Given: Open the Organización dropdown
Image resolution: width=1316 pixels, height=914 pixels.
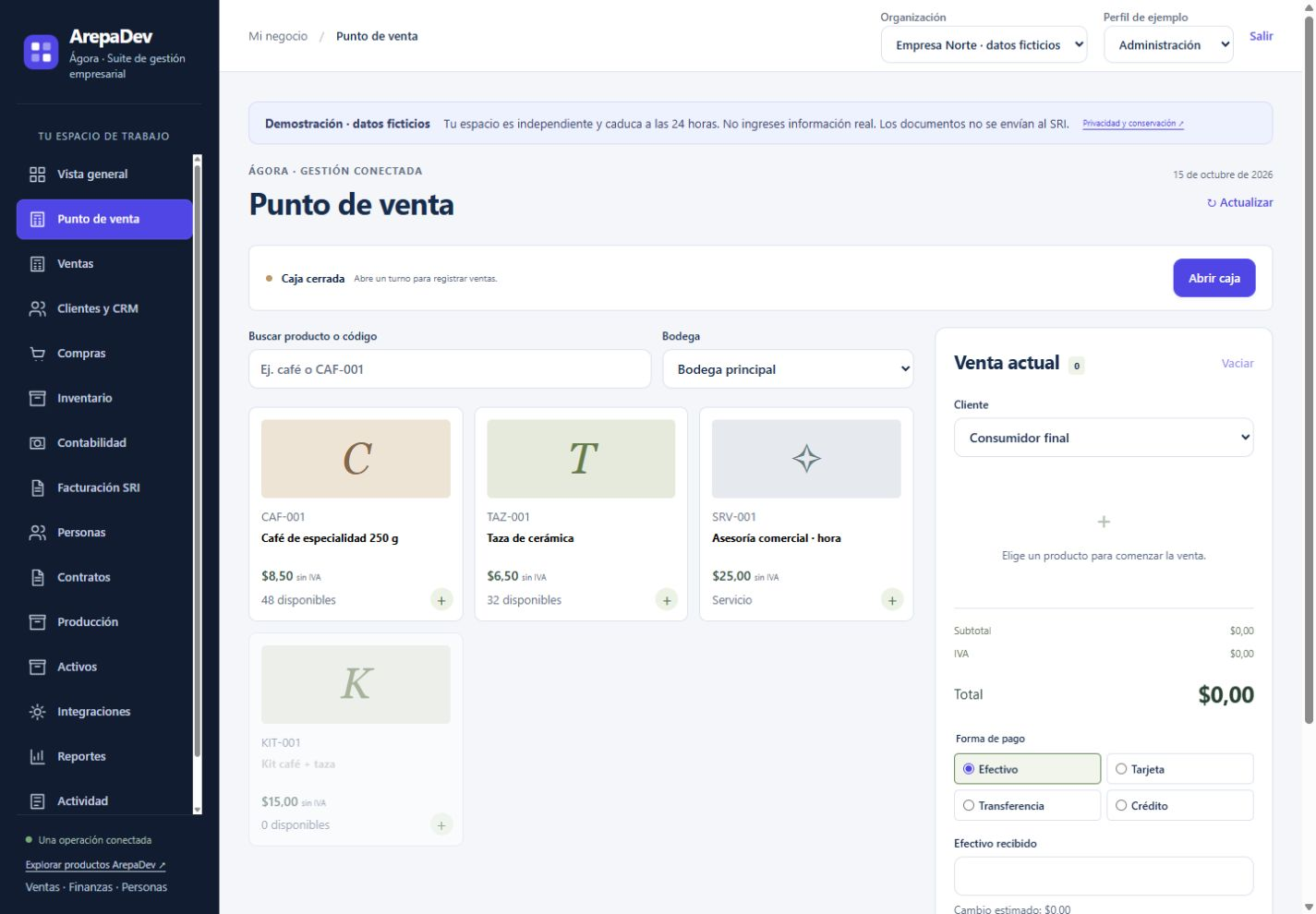Looking at the screenshot, I should (984, 44).
